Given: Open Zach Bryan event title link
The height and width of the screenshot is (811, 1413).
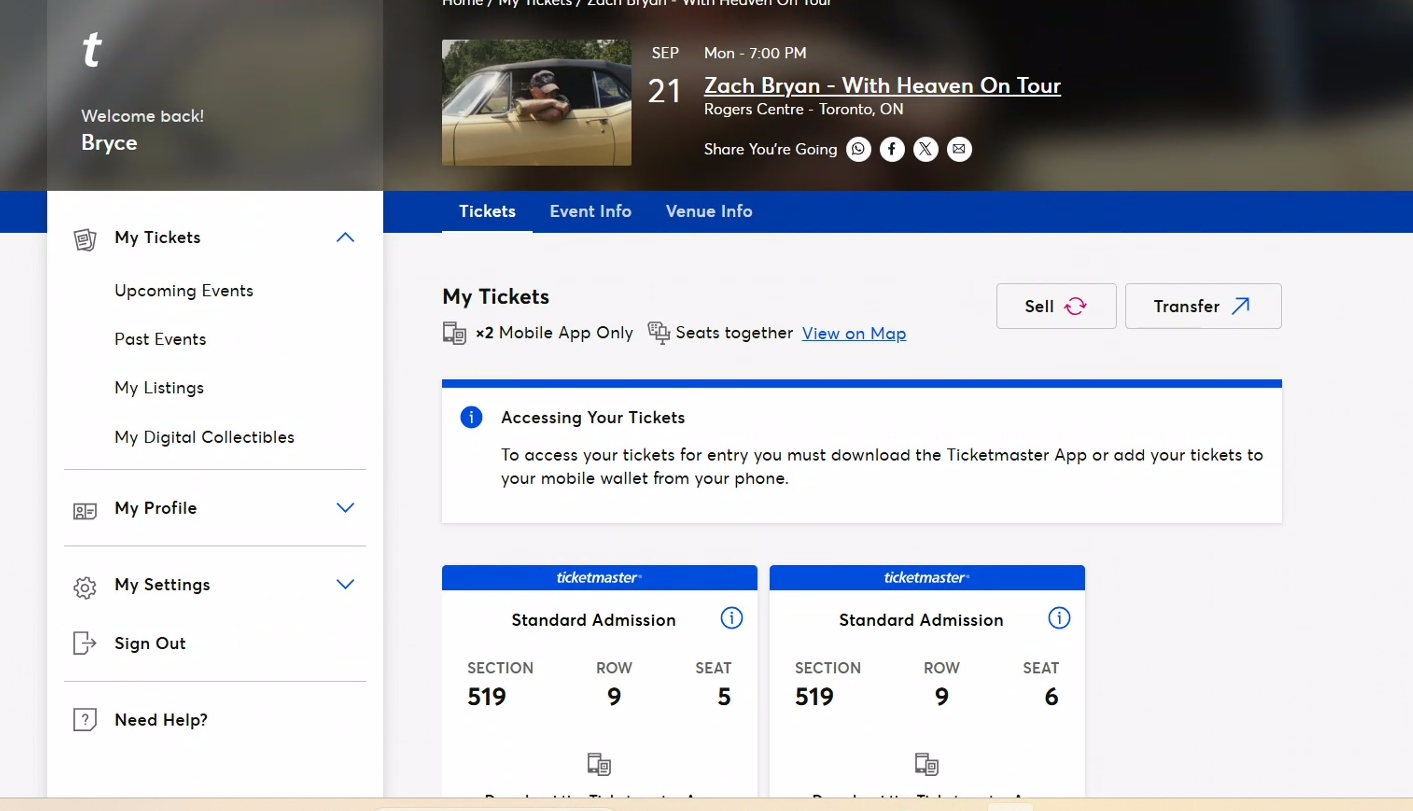Looking at the screenshot, I should [882, 85].
